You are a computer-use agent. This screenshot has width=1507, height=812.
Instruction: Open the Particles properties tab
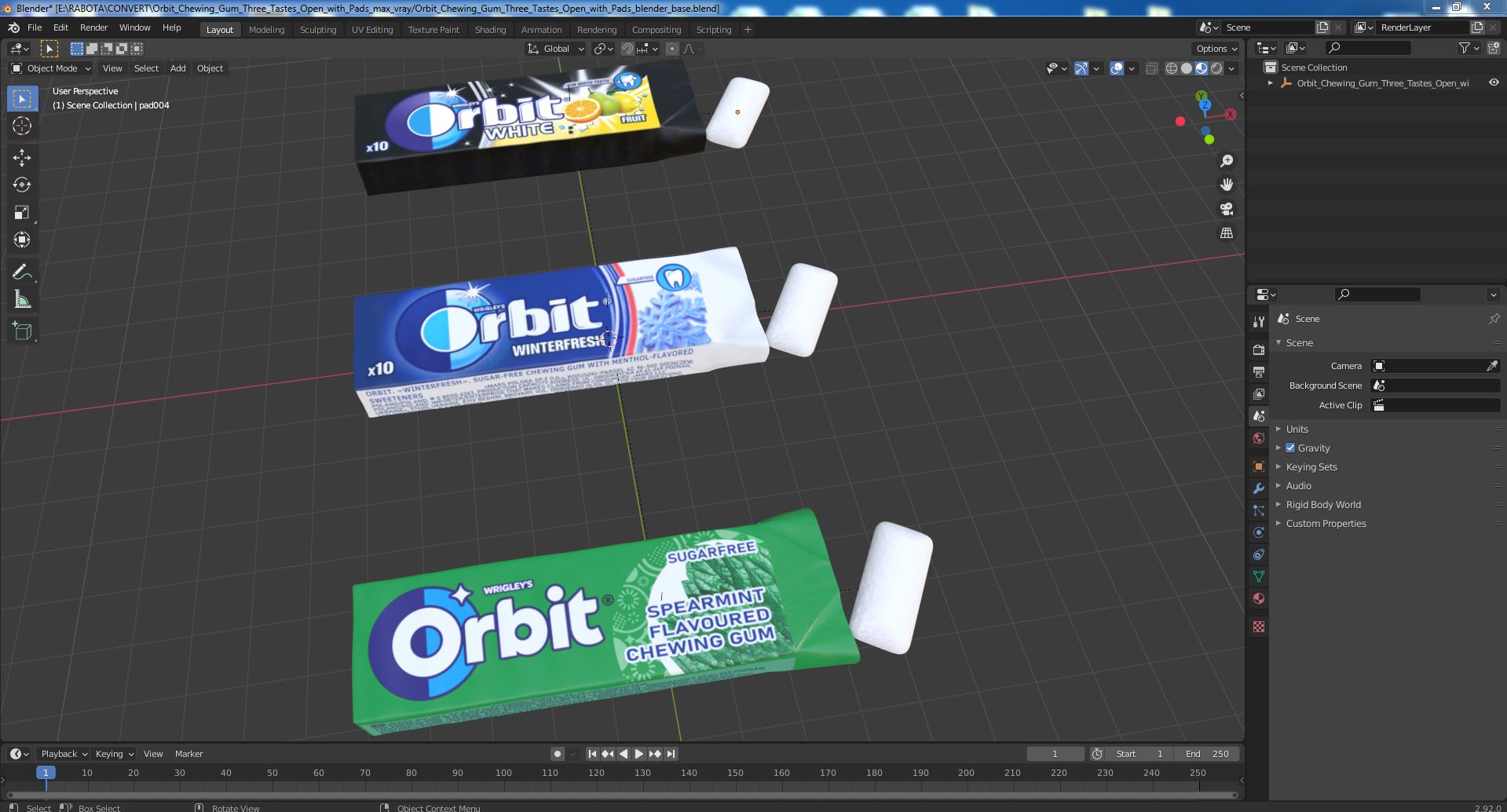coord(1259,510)
